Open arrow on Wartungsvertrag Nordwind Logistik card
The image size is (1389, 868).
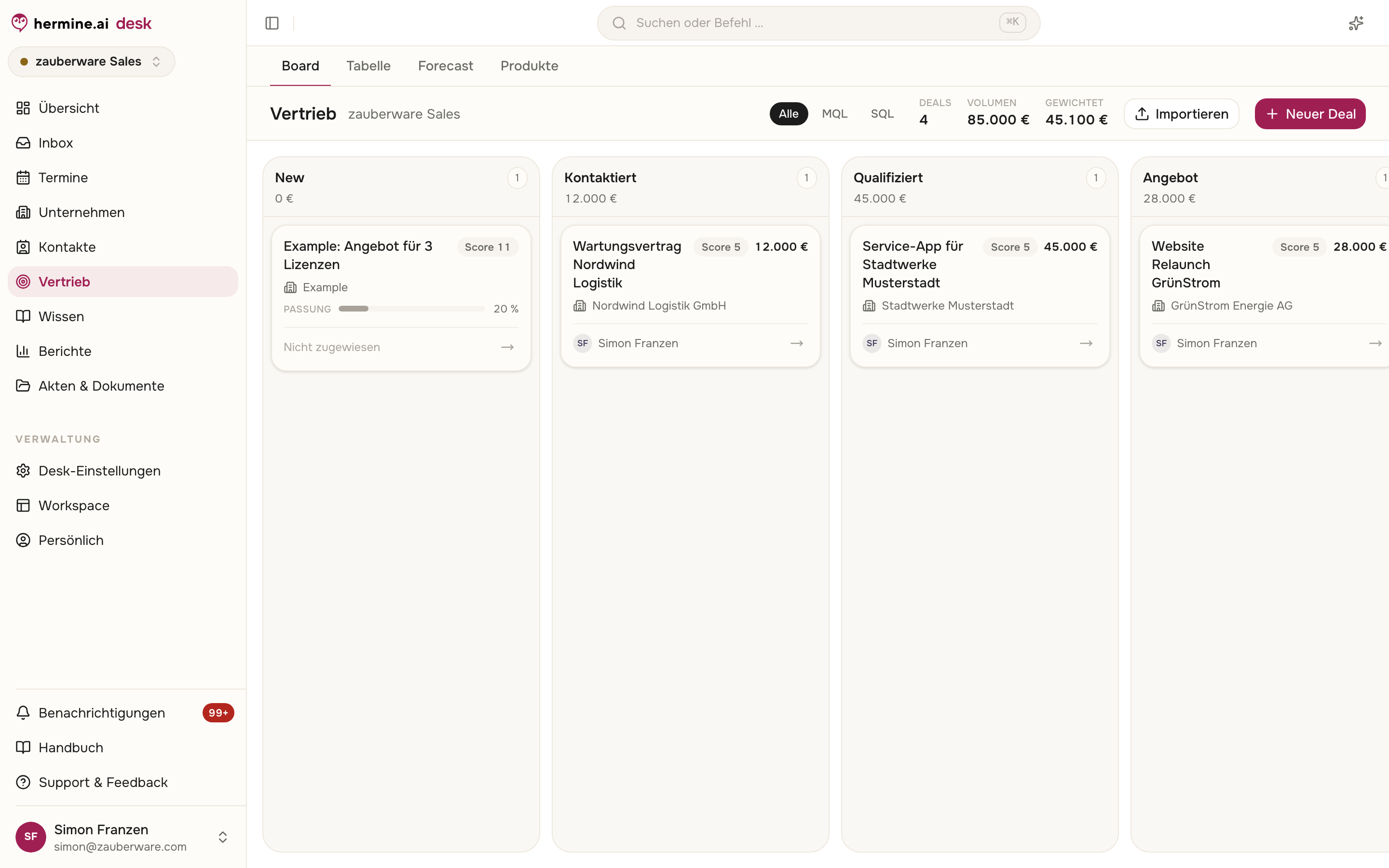pos(797,343)
